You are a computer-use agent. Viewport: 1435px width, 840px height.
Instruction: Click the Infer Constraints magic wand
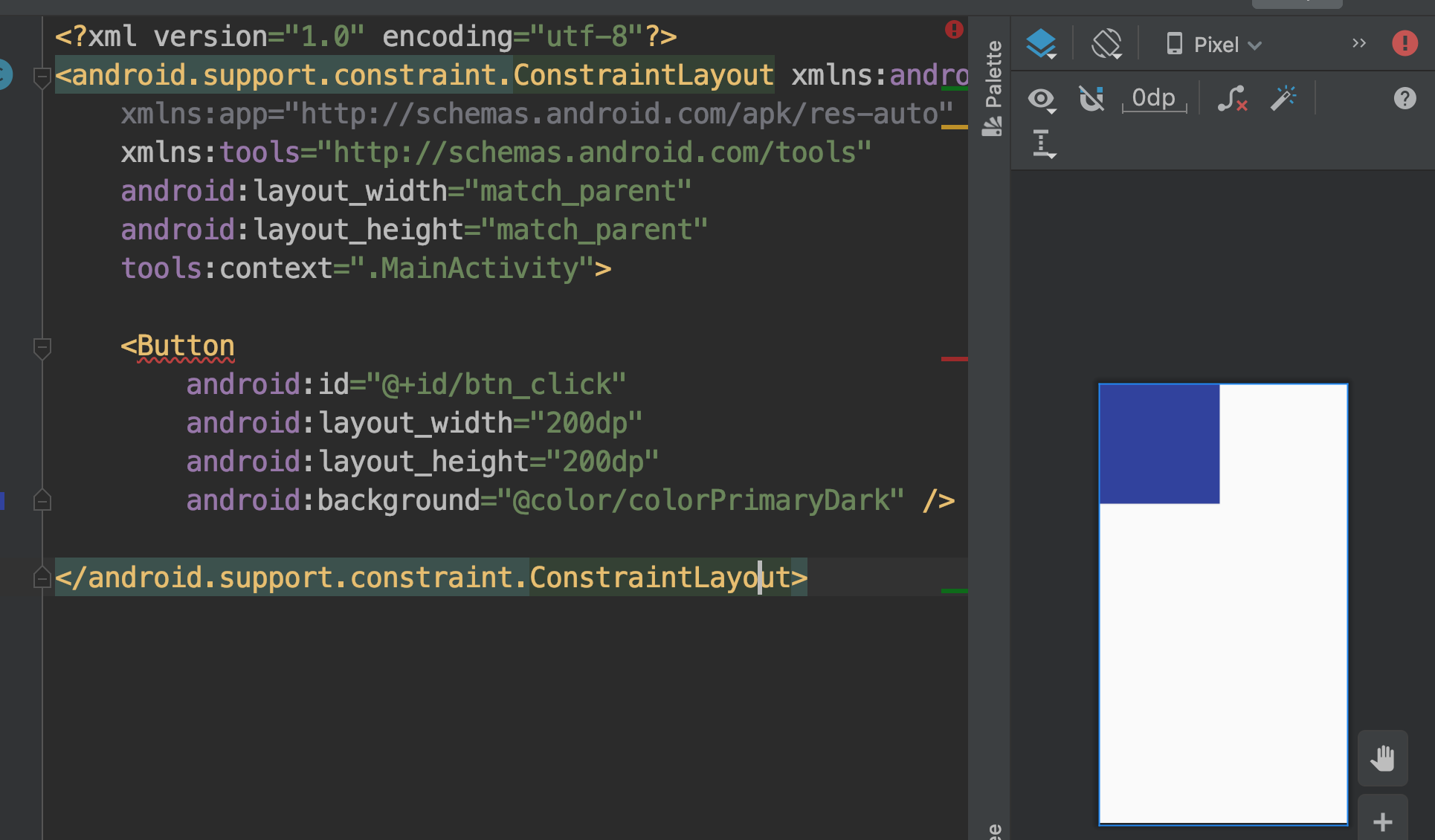(1283, 99)
